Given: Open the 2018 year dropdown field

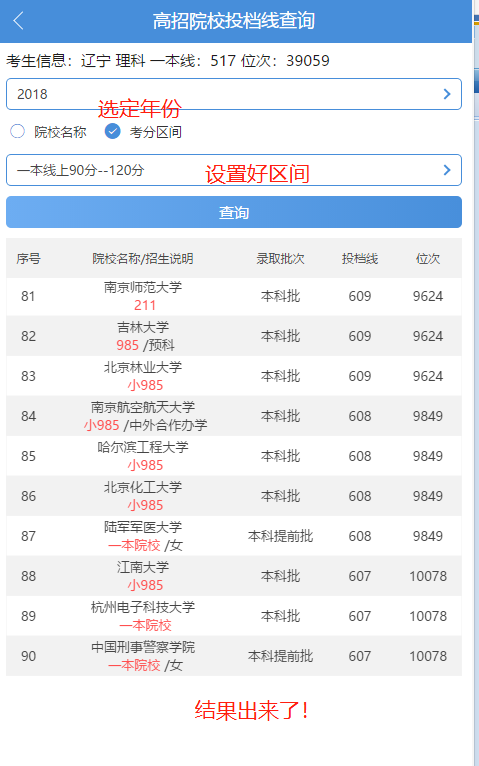Looking at the screenshot, I should coord(234,94).
